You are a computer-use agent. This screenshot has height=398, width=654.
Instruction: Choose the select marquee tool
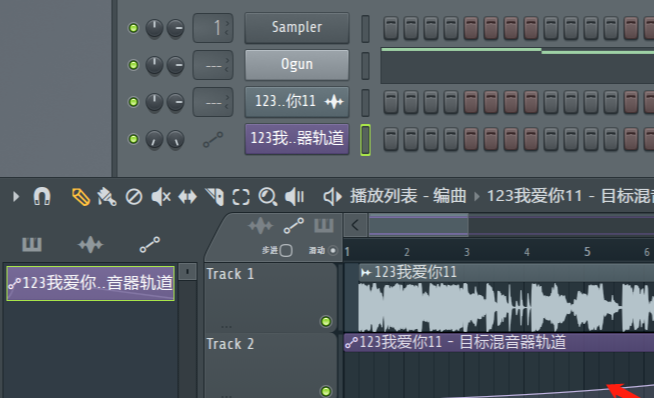[241, 197]
